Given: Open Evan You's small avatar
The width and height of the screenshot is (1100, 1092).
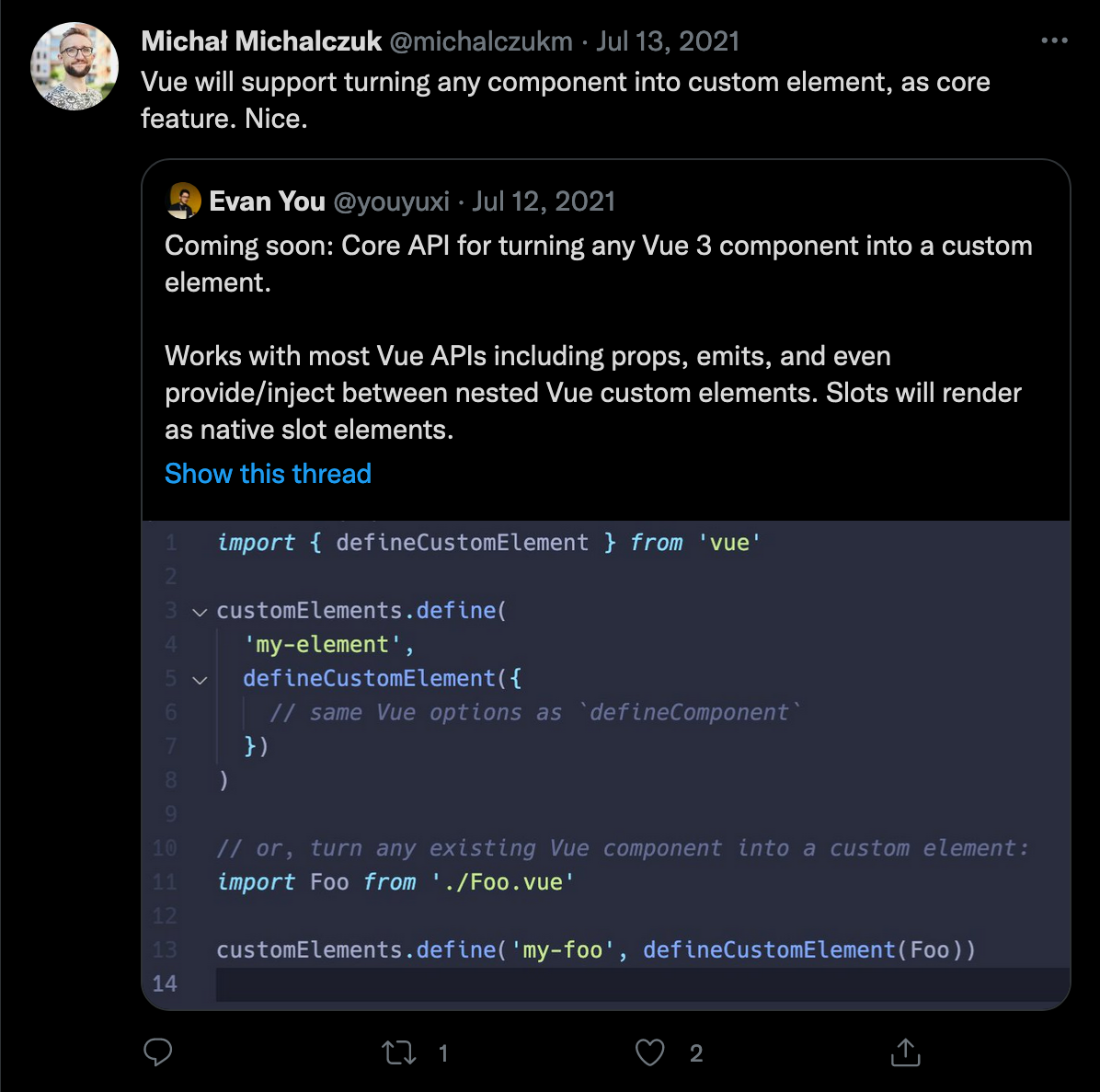Looking at the screenshot, I should click(x=183, y=201).
